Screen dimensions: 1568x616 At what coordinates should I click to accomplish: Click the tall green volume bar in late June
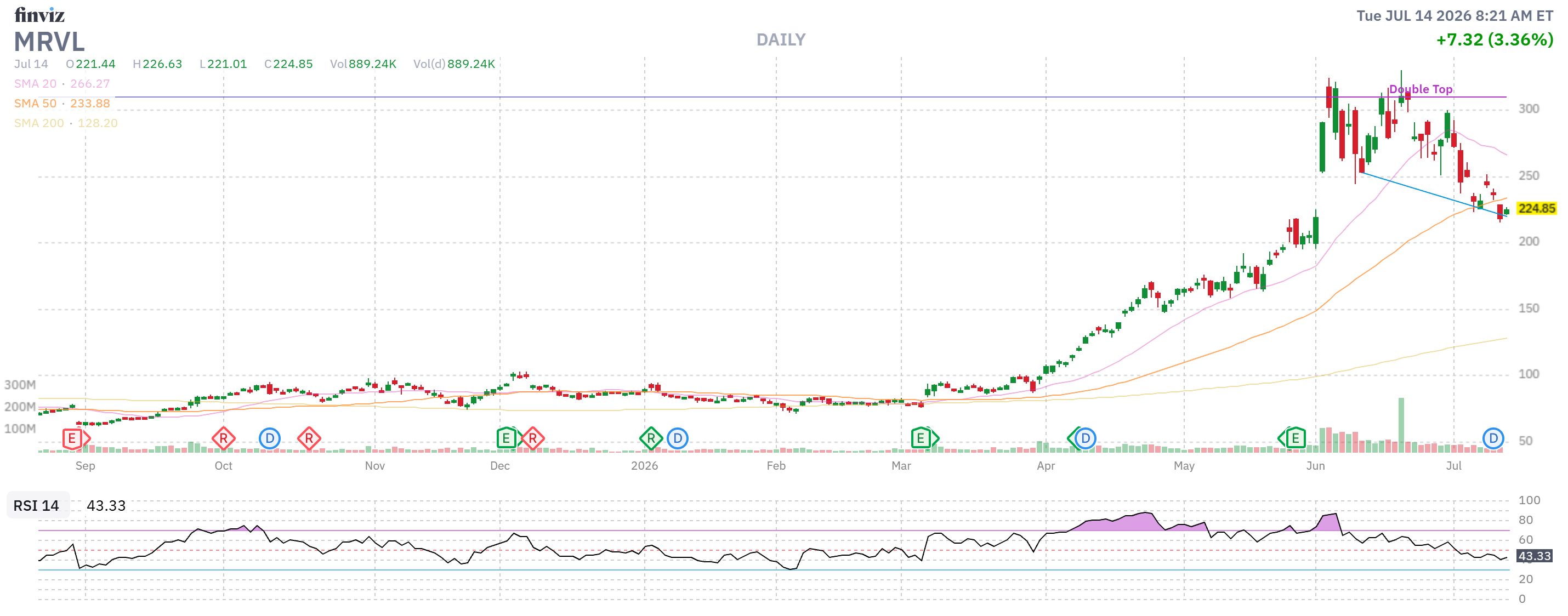click(1401, 425)
